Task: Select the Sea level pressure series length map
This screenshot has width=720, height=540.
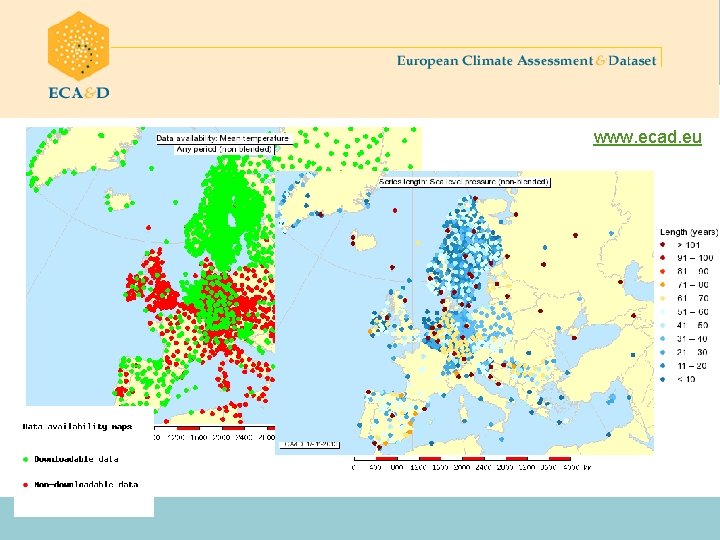Action: (464, 313)
